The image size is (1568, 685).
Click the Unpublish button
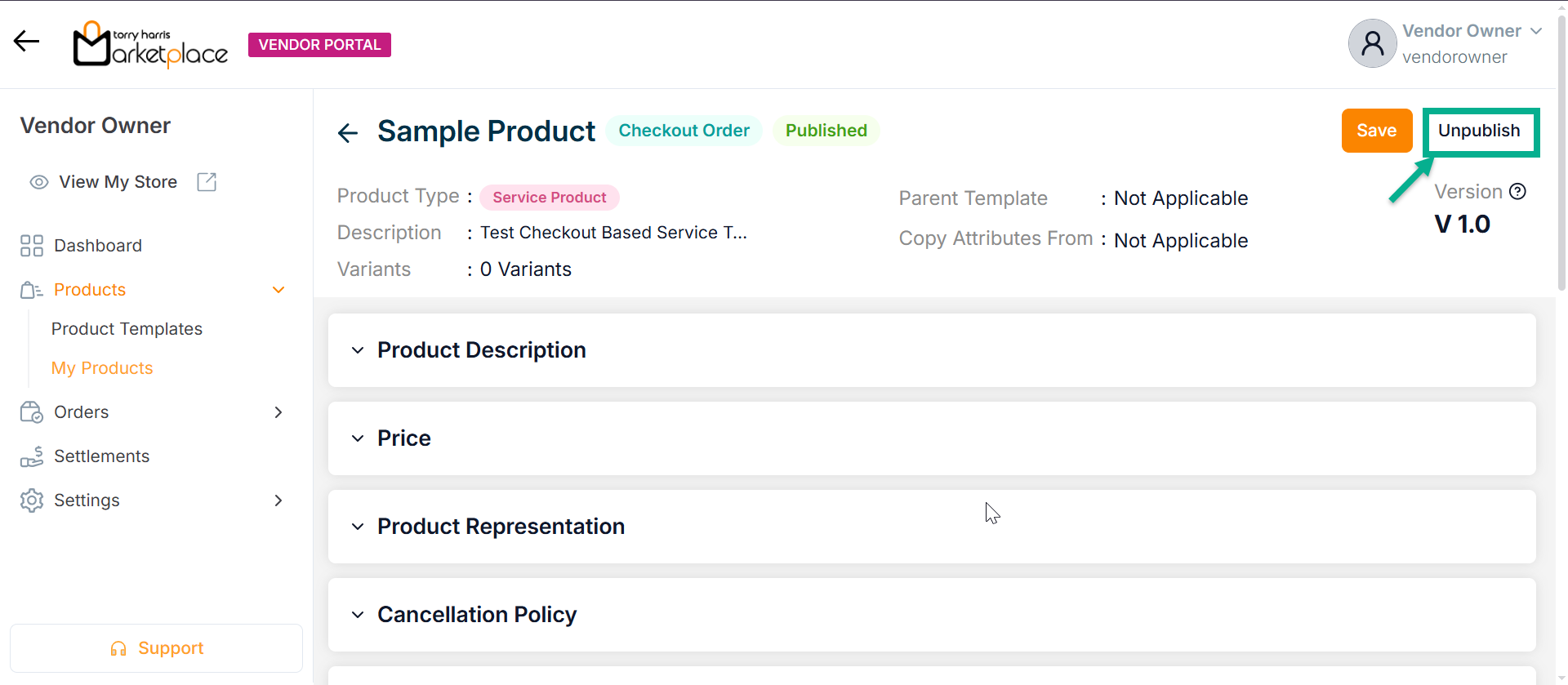(x=1479, y=131)
